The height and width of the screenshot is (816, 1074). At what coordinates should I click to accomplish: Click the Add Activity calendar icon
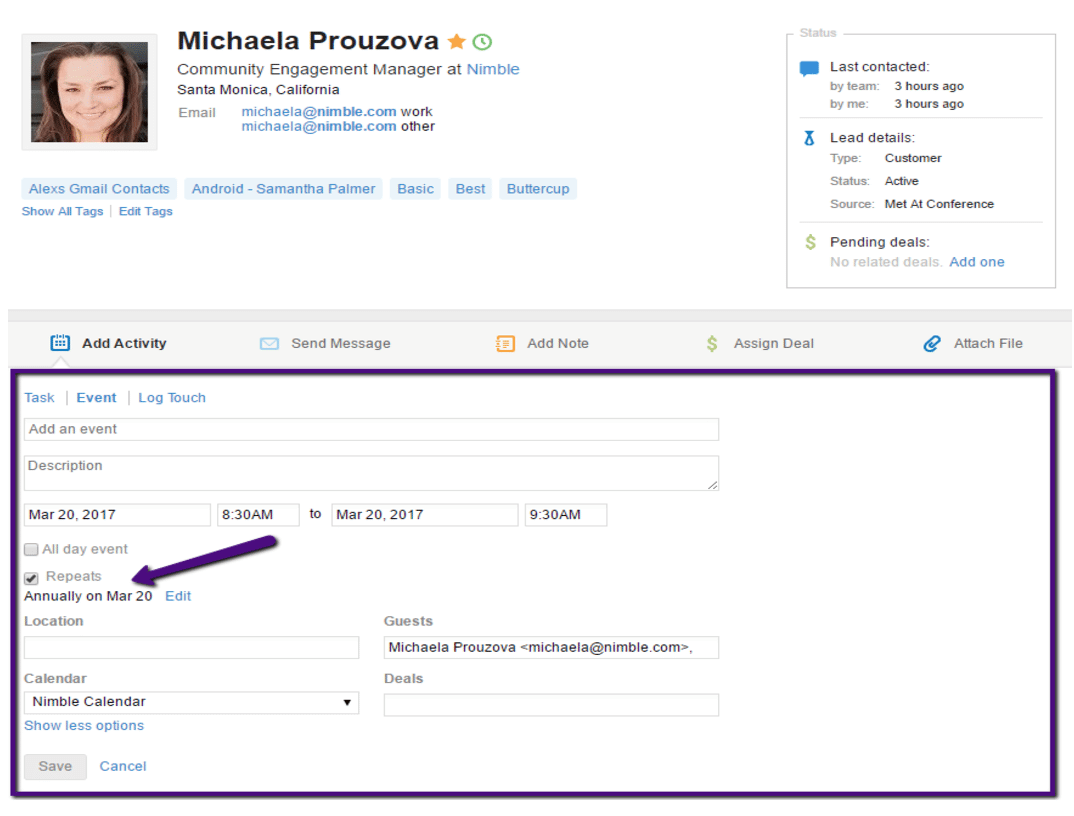[60, 343]
